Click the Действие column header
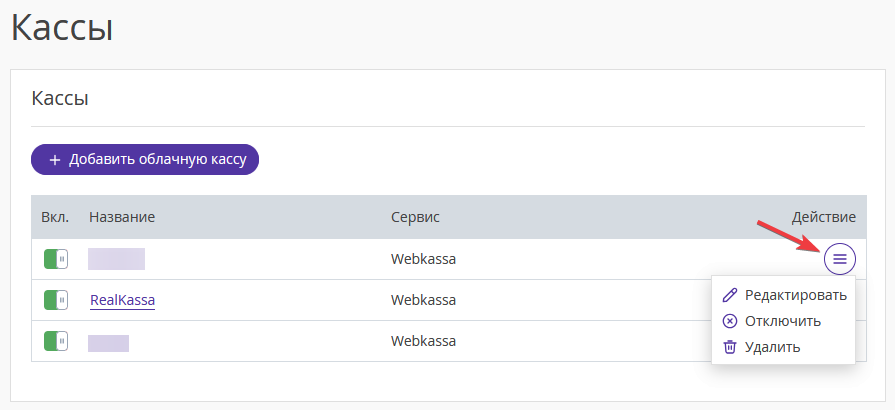Image resolution: width=895 pixels, height=410 pixels. click(824, 217)
